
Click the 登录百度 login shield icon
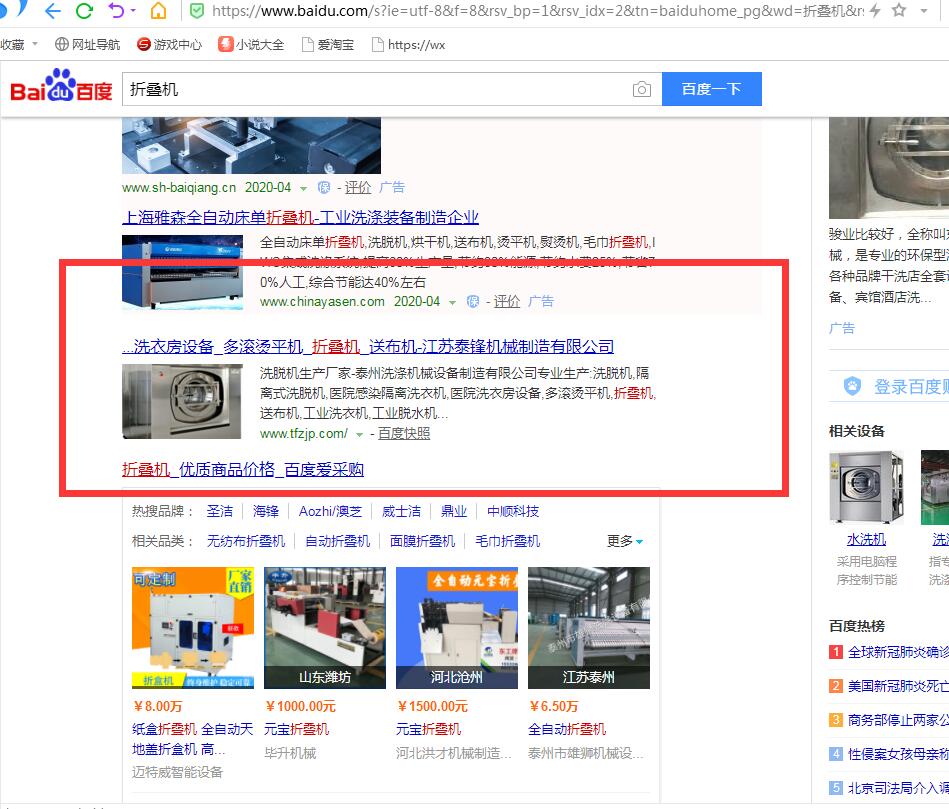[852, 386]
